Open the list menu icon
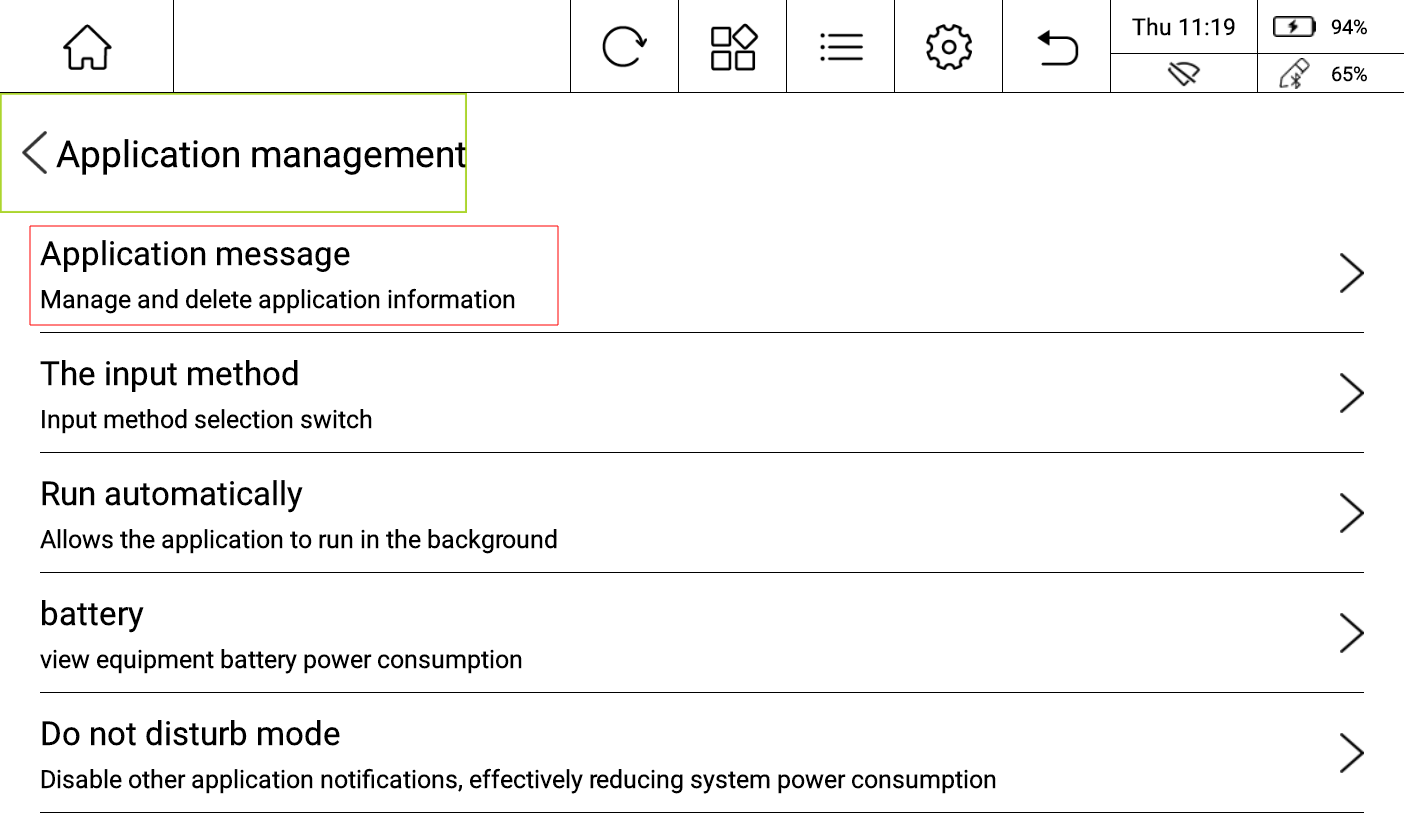Viewport: 1404px width, 823px height. tap(840, 47)
